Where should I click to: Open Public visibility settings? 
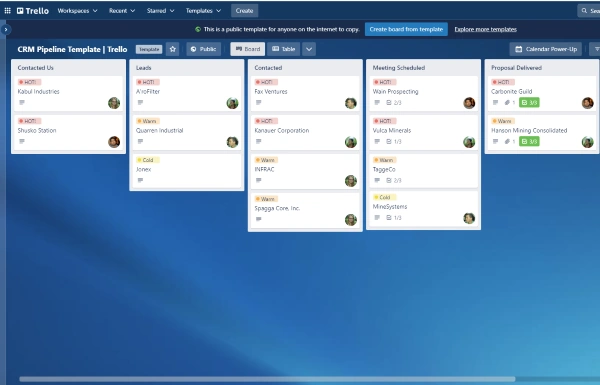point(204,49)
